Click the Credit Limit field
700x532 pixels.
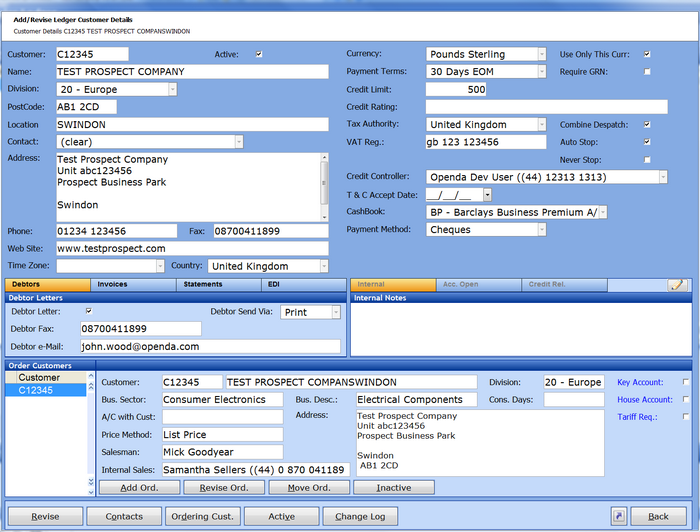(x=456, y=89)
